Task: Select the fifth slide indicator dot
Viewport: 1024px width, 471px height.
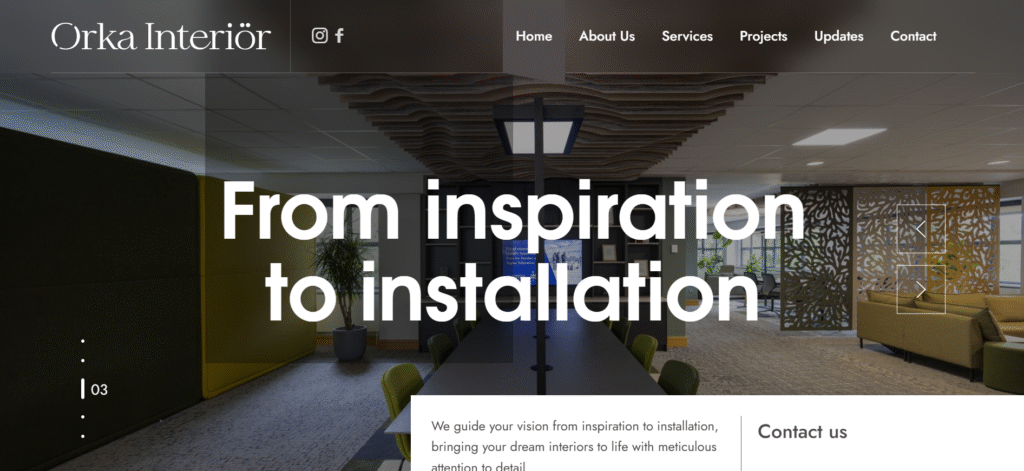Action: [x=82, y=436]
